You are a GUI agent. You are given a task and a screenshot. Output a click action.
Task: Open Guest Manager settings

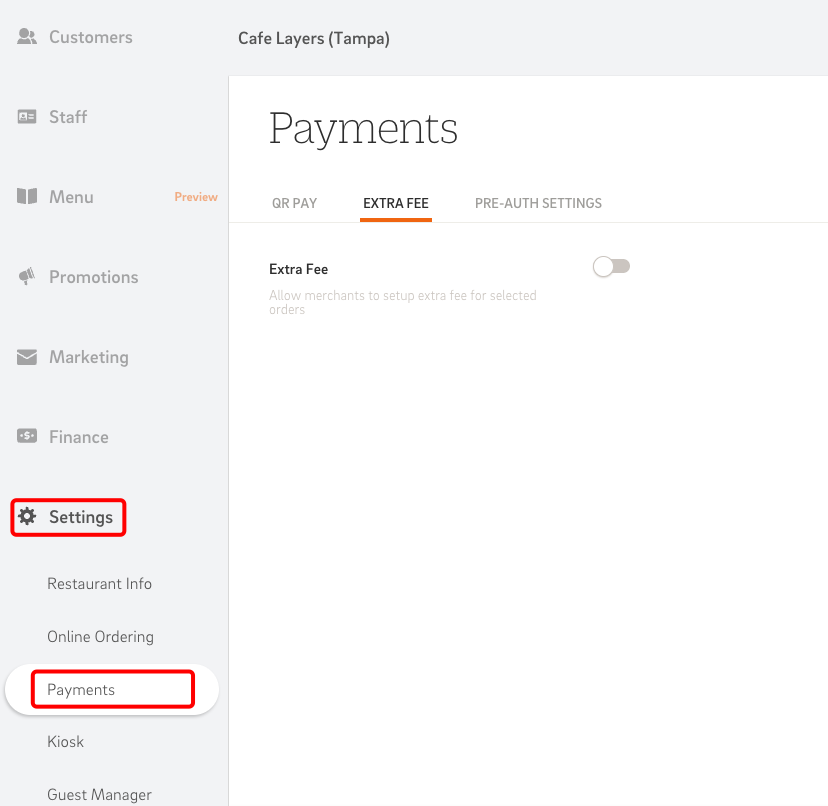click(99, 795)
